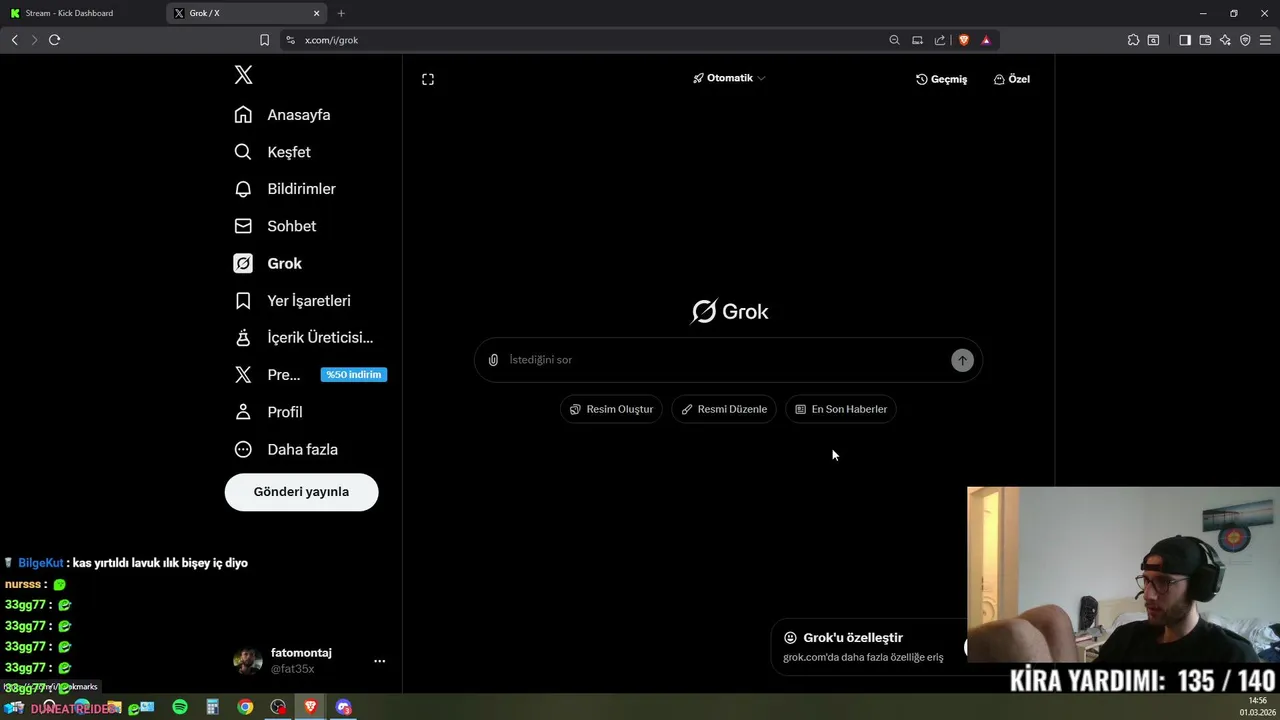
Task: Open Calculator from the taskbar
Action: point(212,707)
